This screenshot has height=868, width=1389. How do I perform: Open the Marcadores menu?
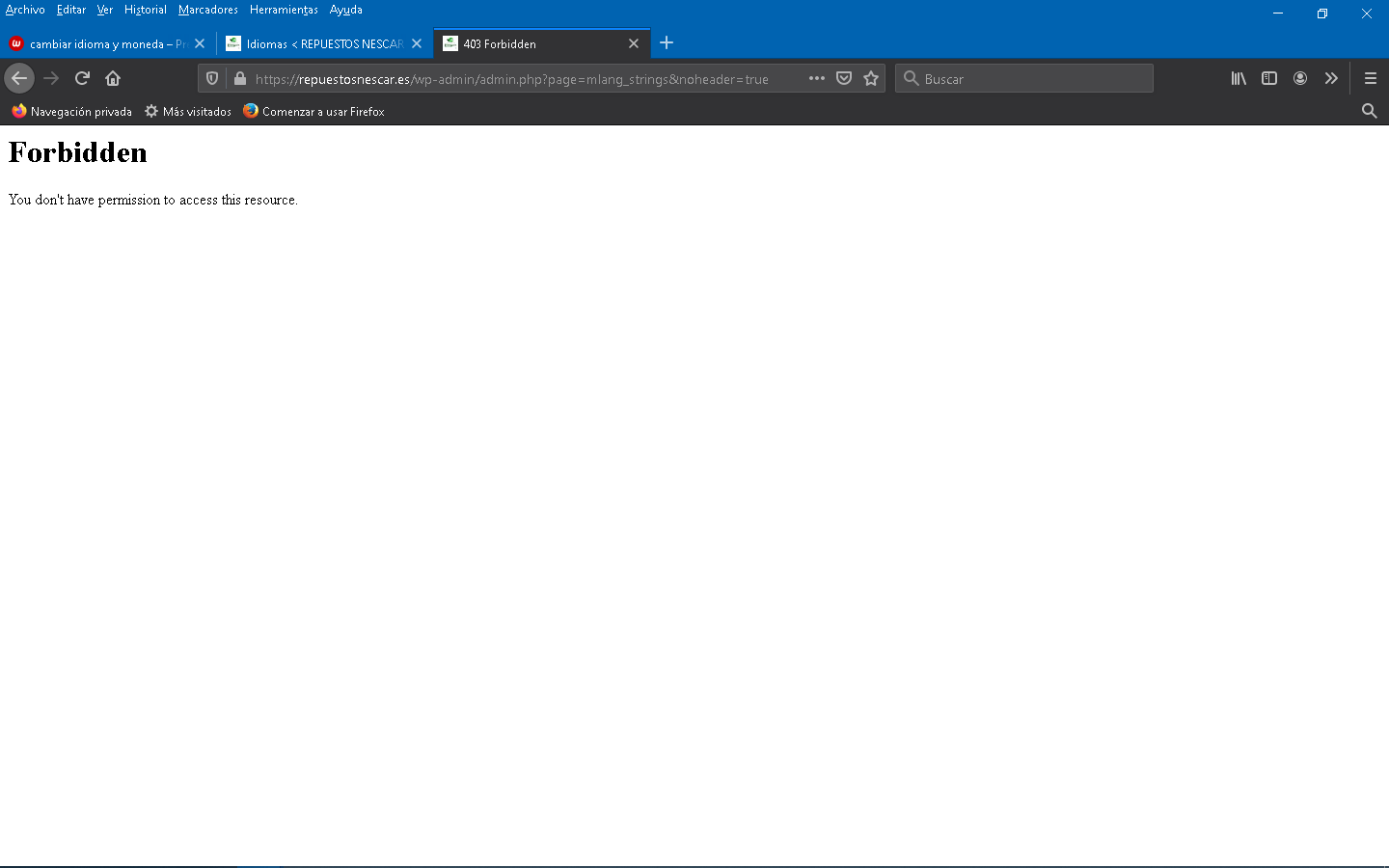(208, 10)
